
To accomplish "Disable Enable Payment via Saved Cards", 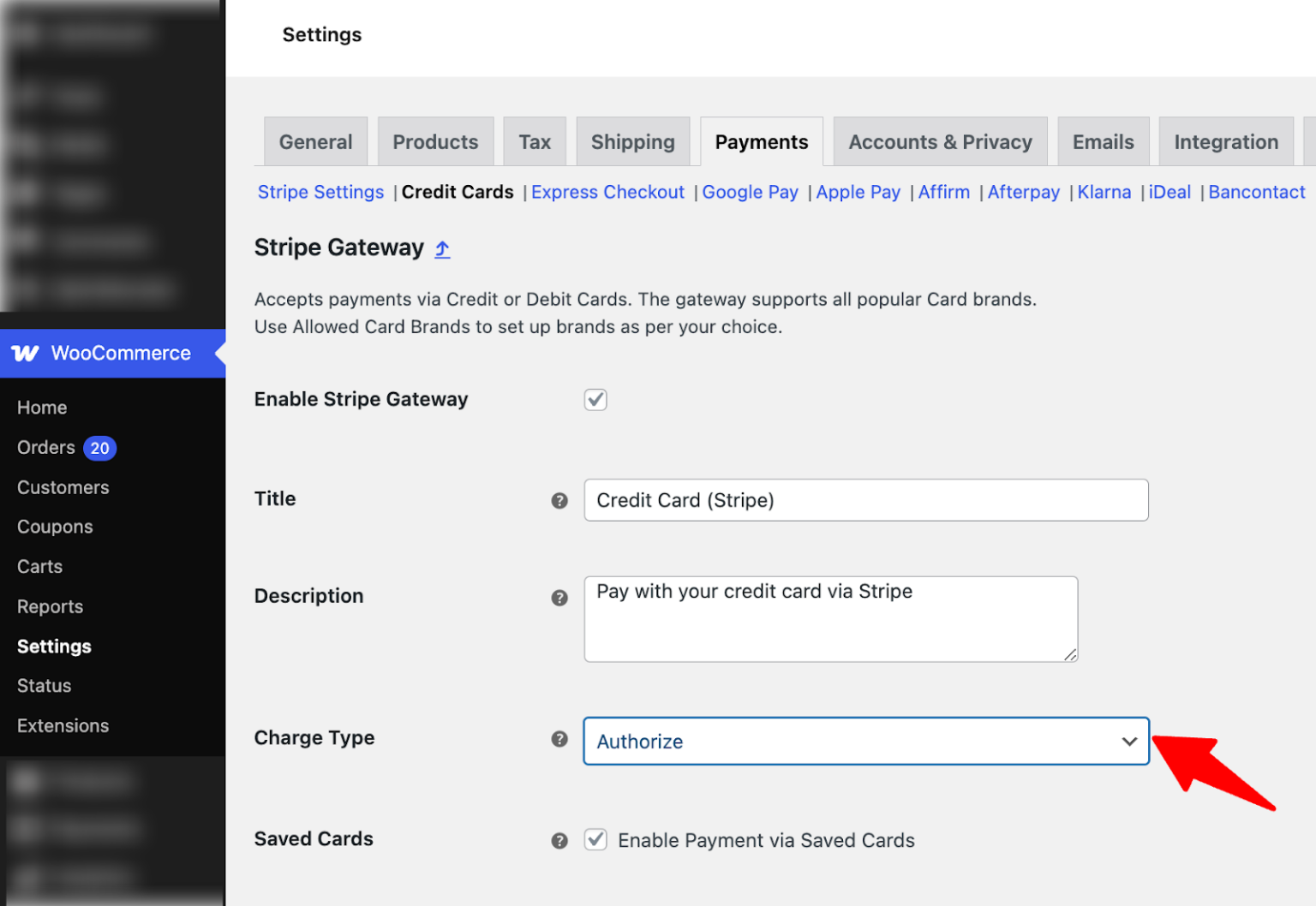I will 595,840.
